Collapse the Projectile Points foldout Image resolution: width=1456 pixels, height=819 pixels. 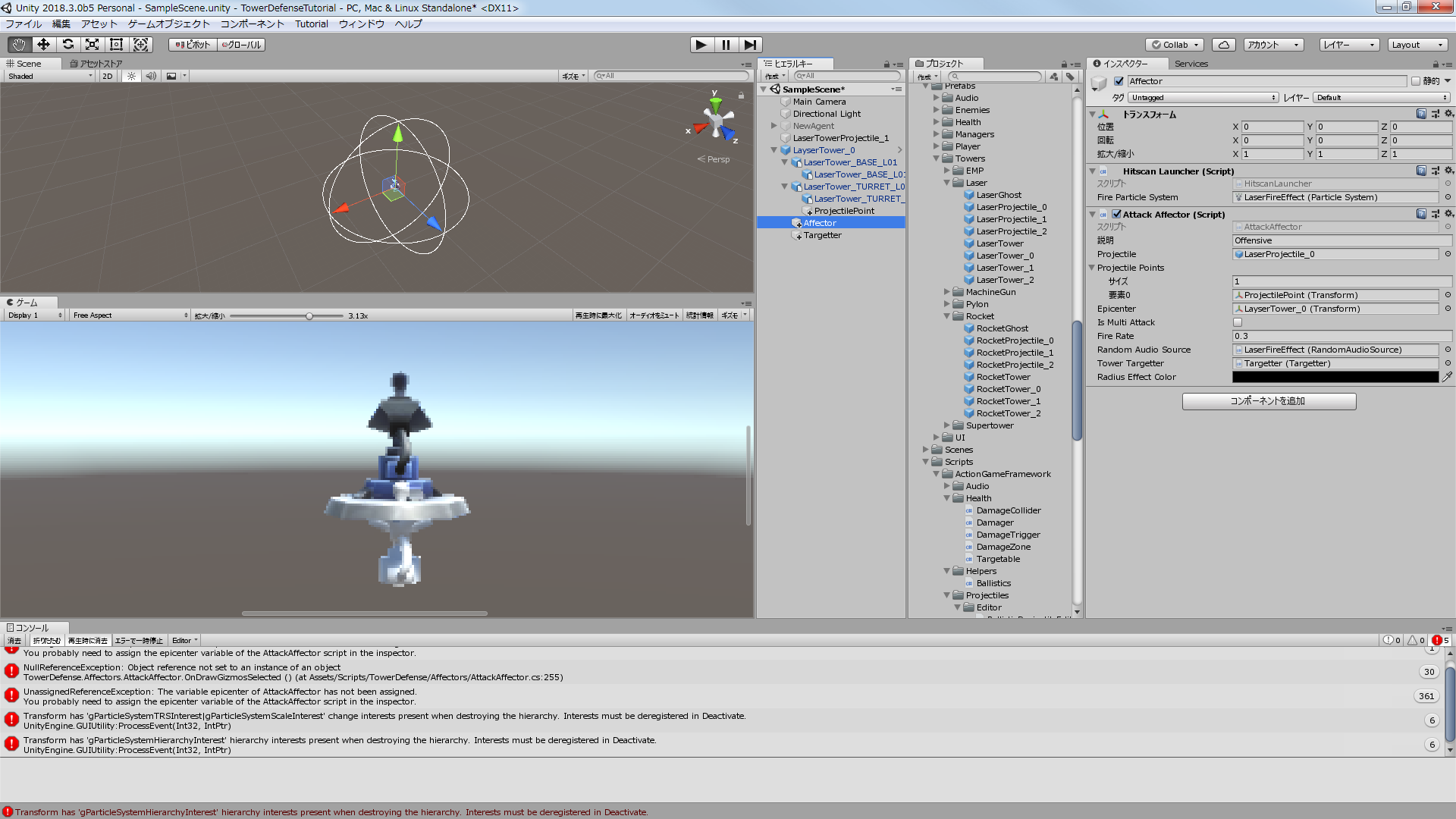1092,268
